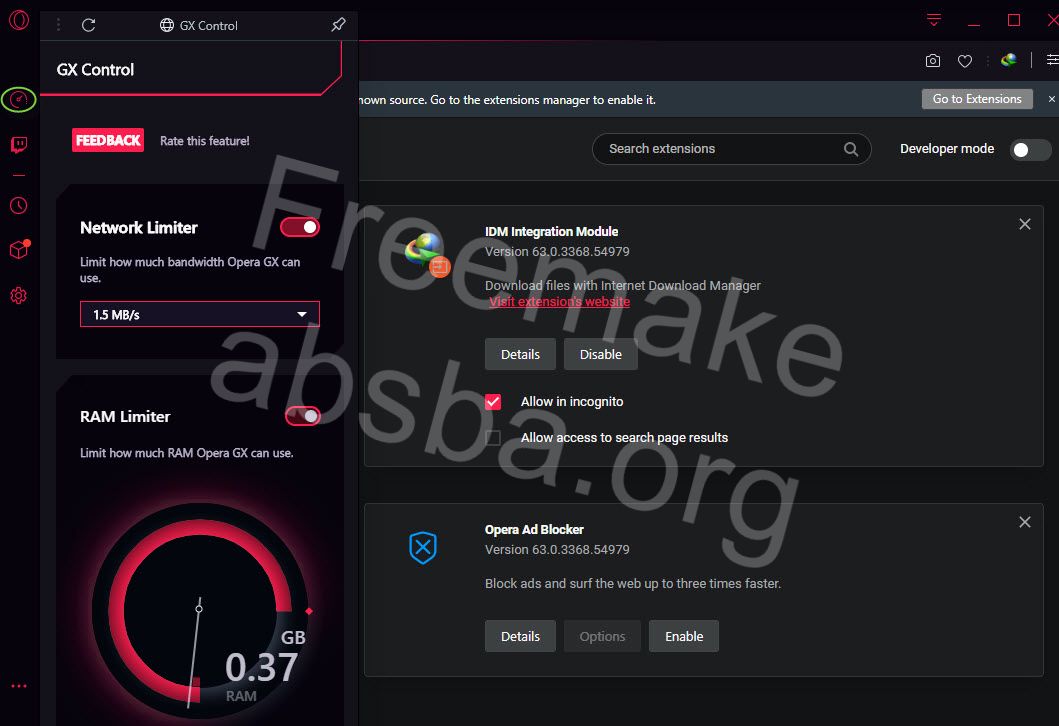Click 'Rate this feature!' text
Viewport: 1059px width, 726px height.
(x=205, y=141)
